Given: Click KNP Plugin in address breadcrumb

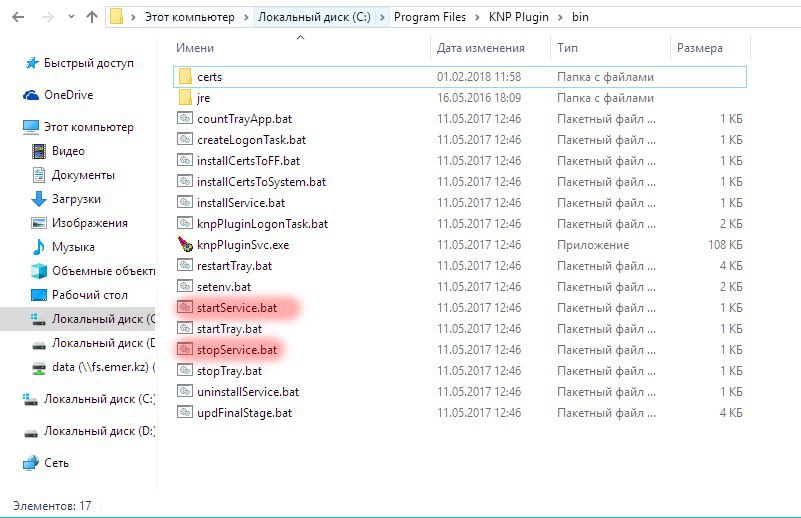Looking at the screenshot, I should (x=519, y=17).
